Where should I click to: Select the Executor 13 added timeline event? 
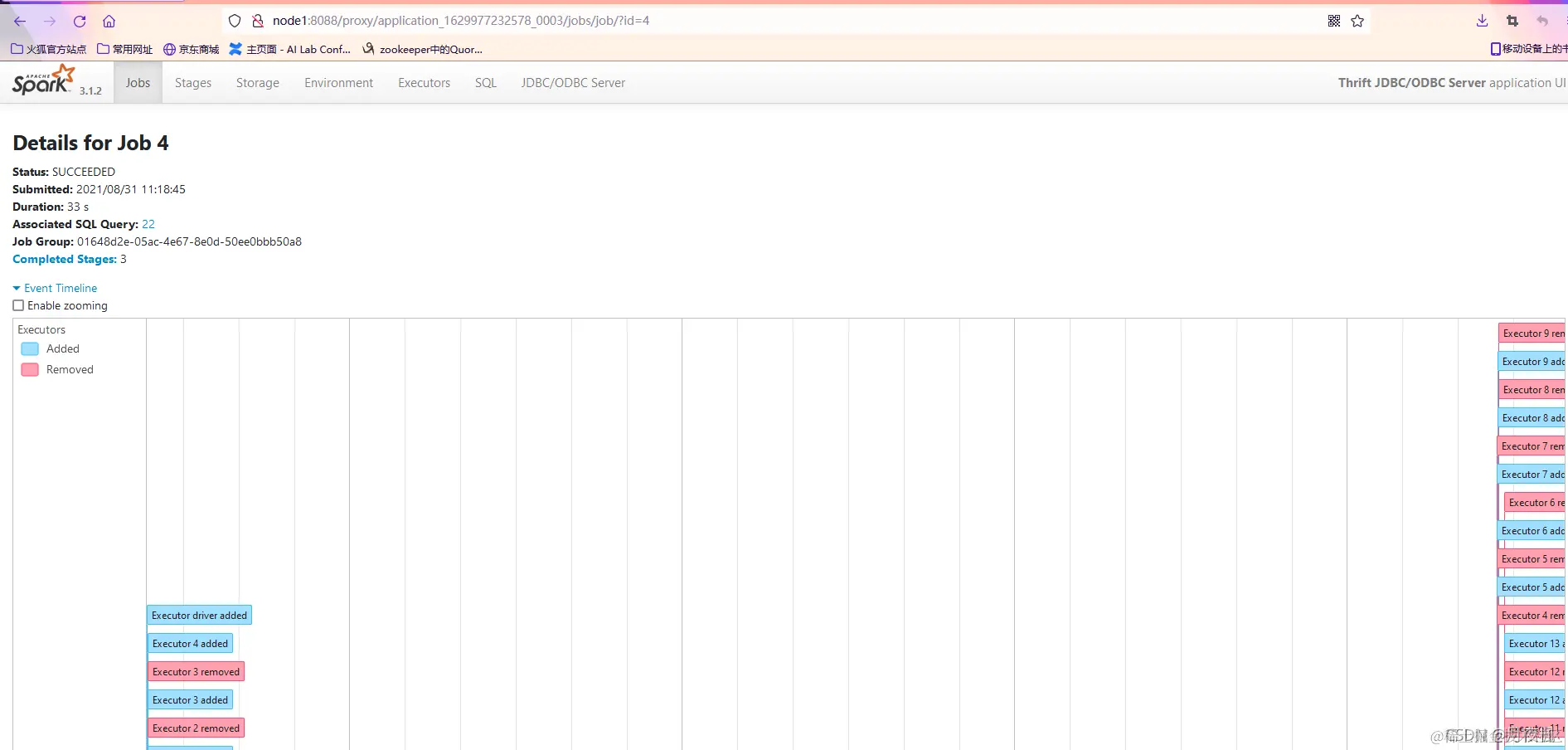(x=1535, y=644)
